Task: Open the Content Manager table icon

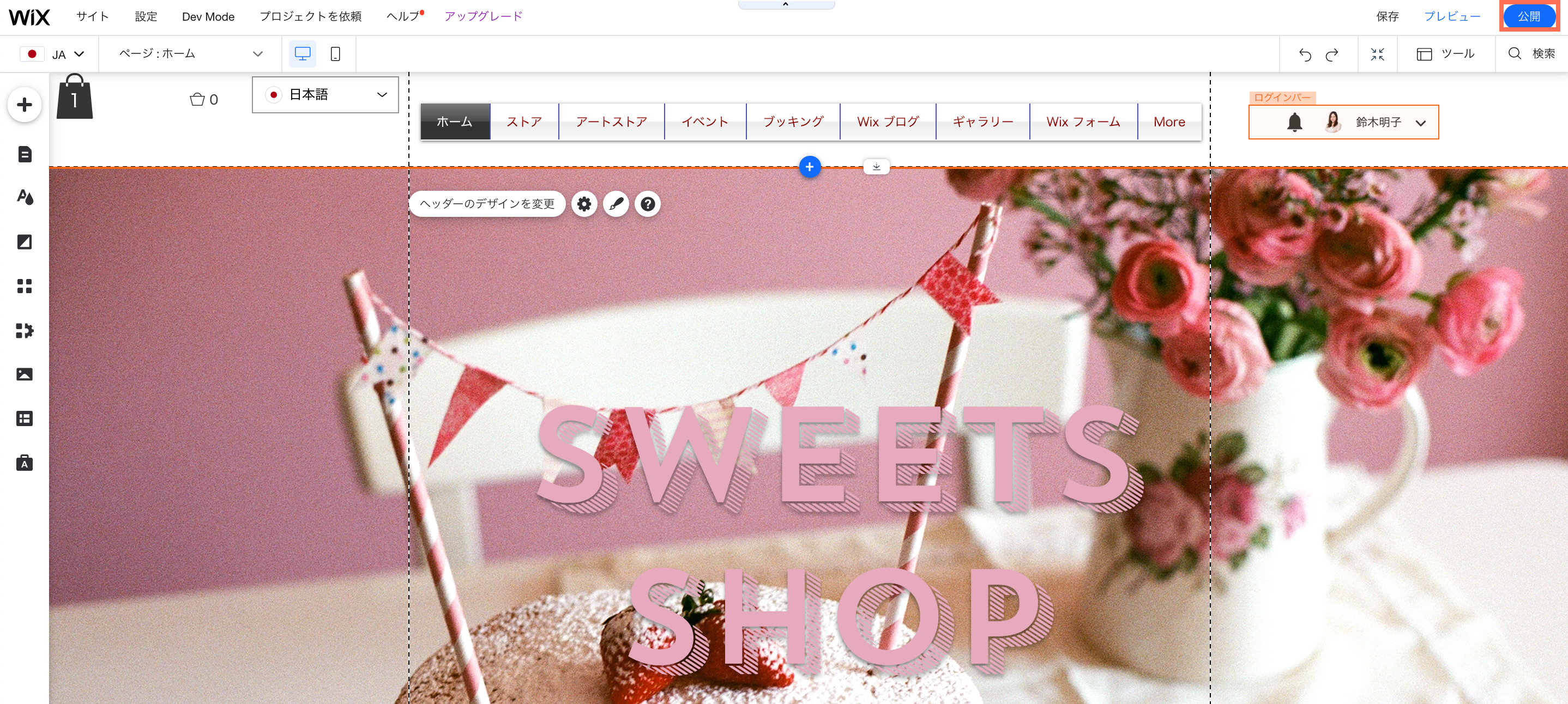Action: click(x=25, y=418)
